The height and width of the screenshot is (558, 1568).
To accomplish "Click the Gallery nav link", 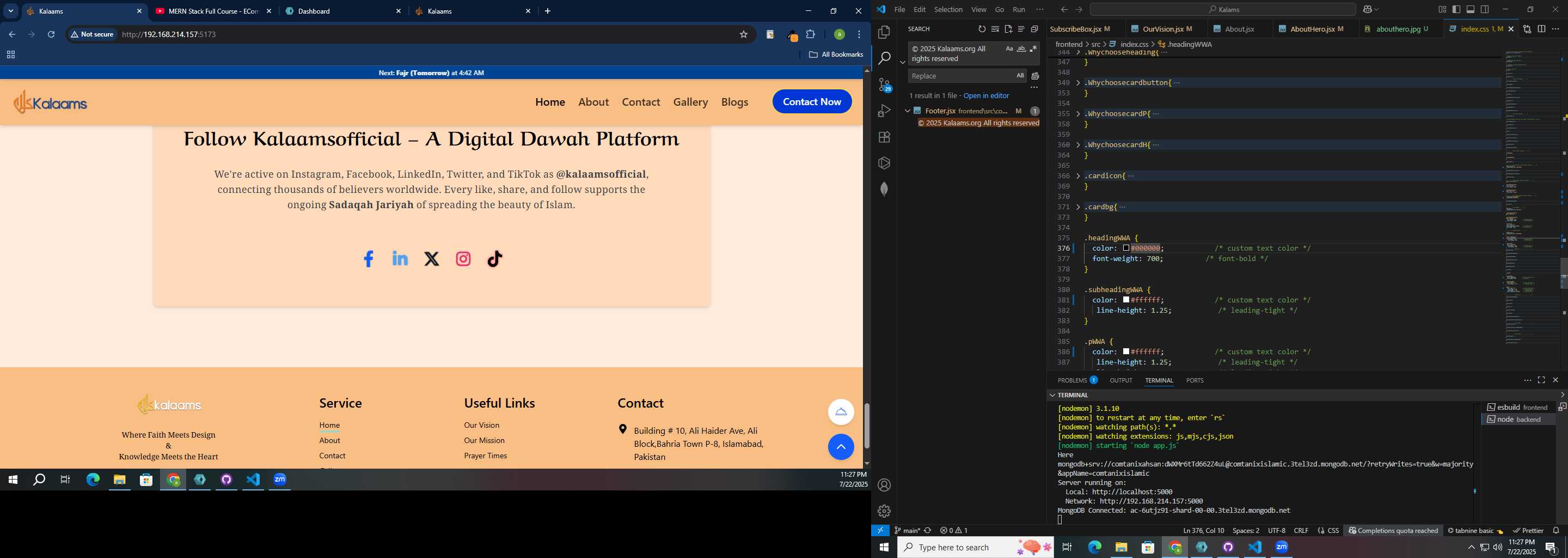I will [690, 102].
